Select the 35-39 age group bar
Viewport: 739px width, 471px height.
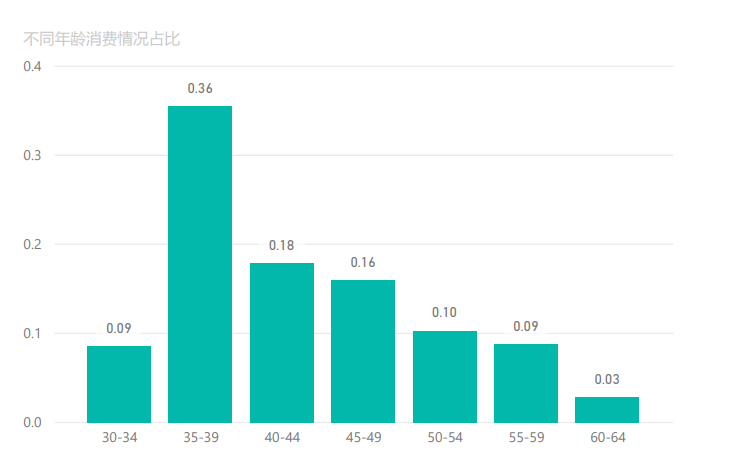click(x=200, y=264)
